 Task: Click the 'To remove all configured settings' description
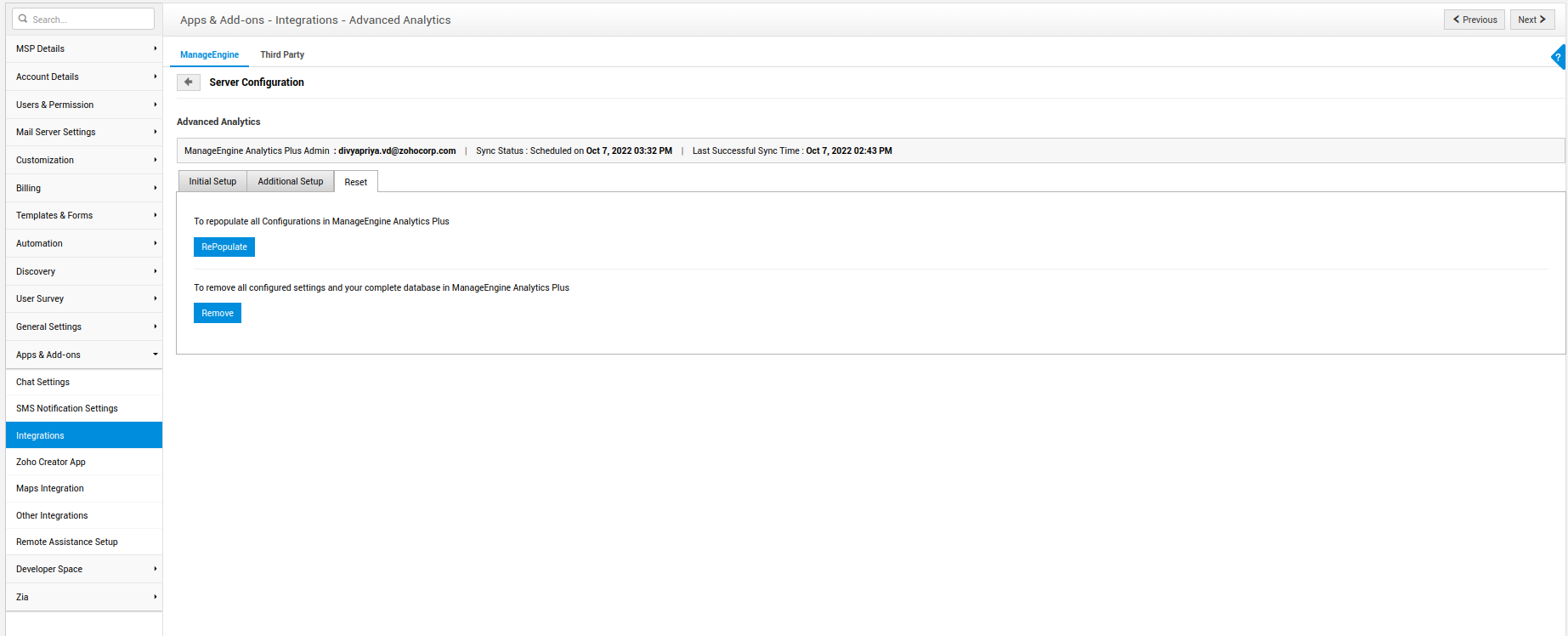coord(382,287)
